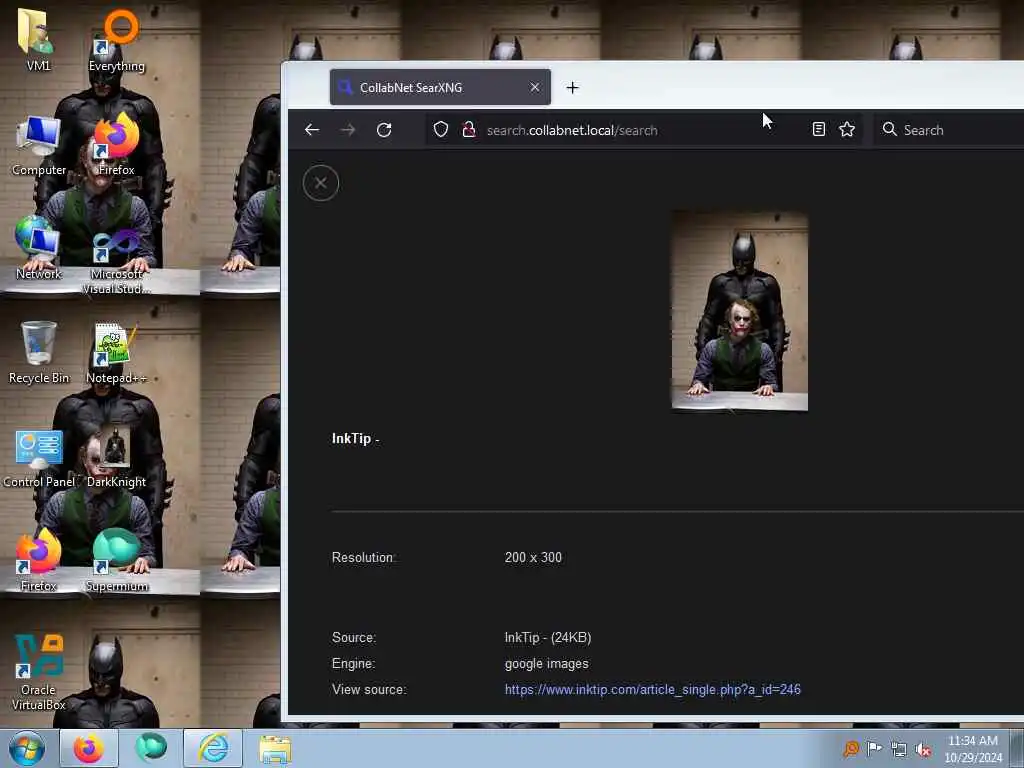Select Firefox in the taskbar

click(x=89, y=748)
